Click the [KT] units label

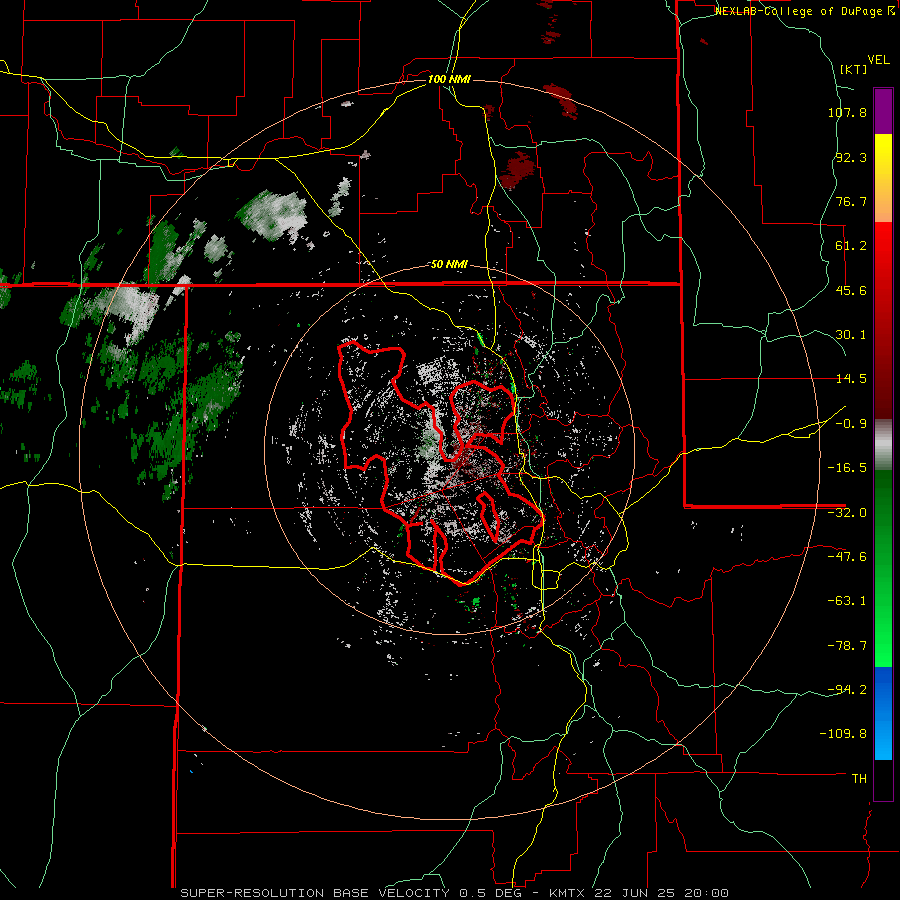[x=853, y=69]
